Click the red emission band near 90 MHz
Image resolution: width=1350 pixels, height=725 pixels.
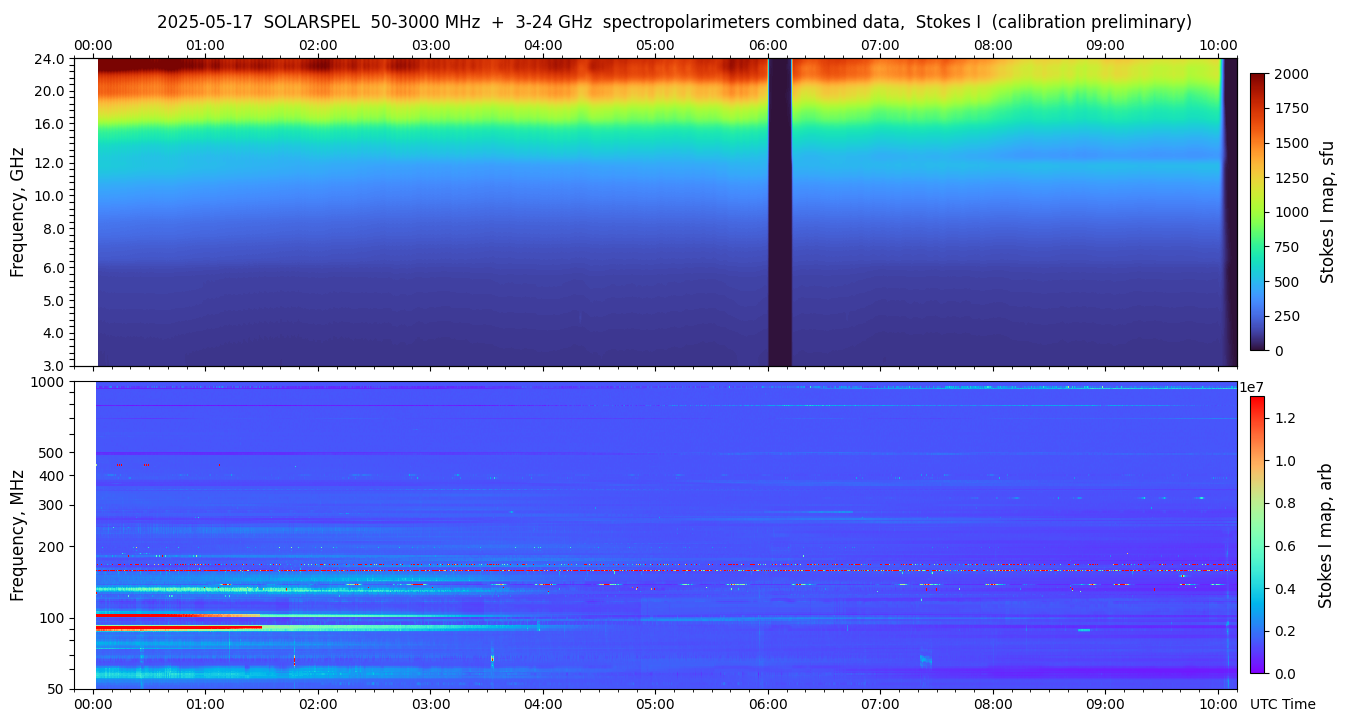(x=180, y=628)
